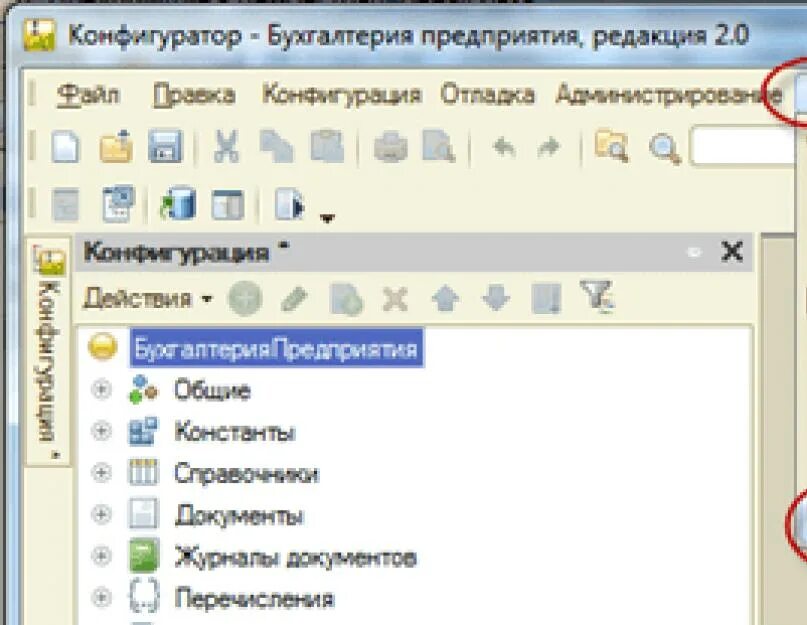
Task: Click the small pin button in Конфигурация panel header
Action: pyautogui.click(x=694, y=252)
